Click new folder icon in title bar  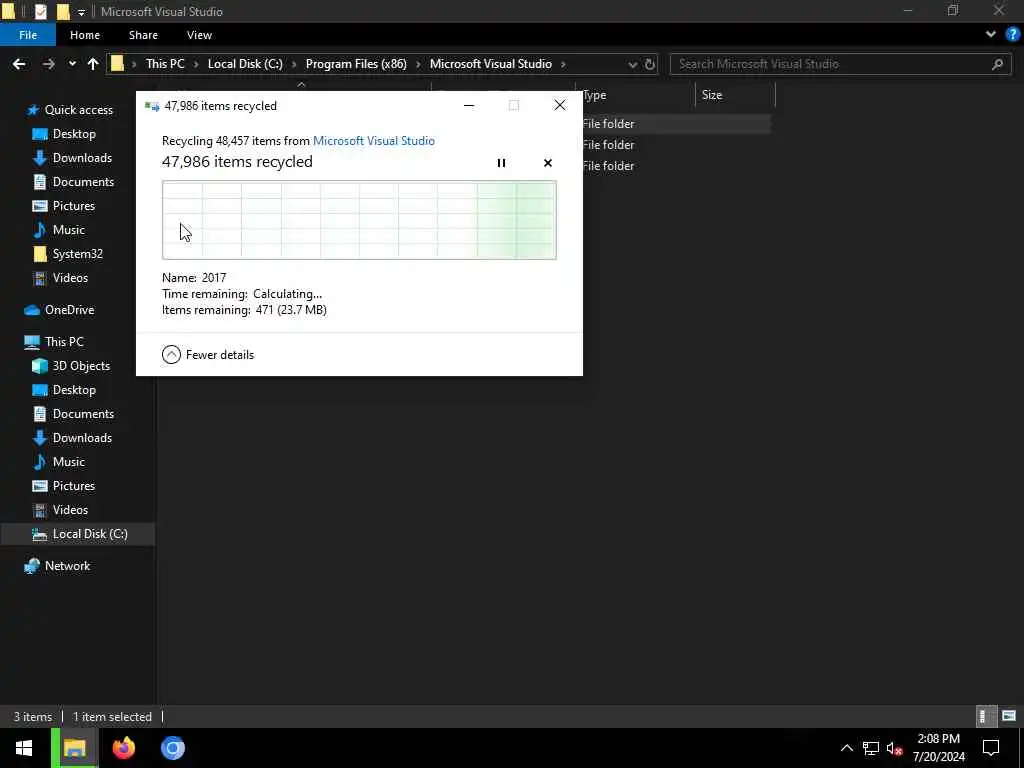(63, 11)
